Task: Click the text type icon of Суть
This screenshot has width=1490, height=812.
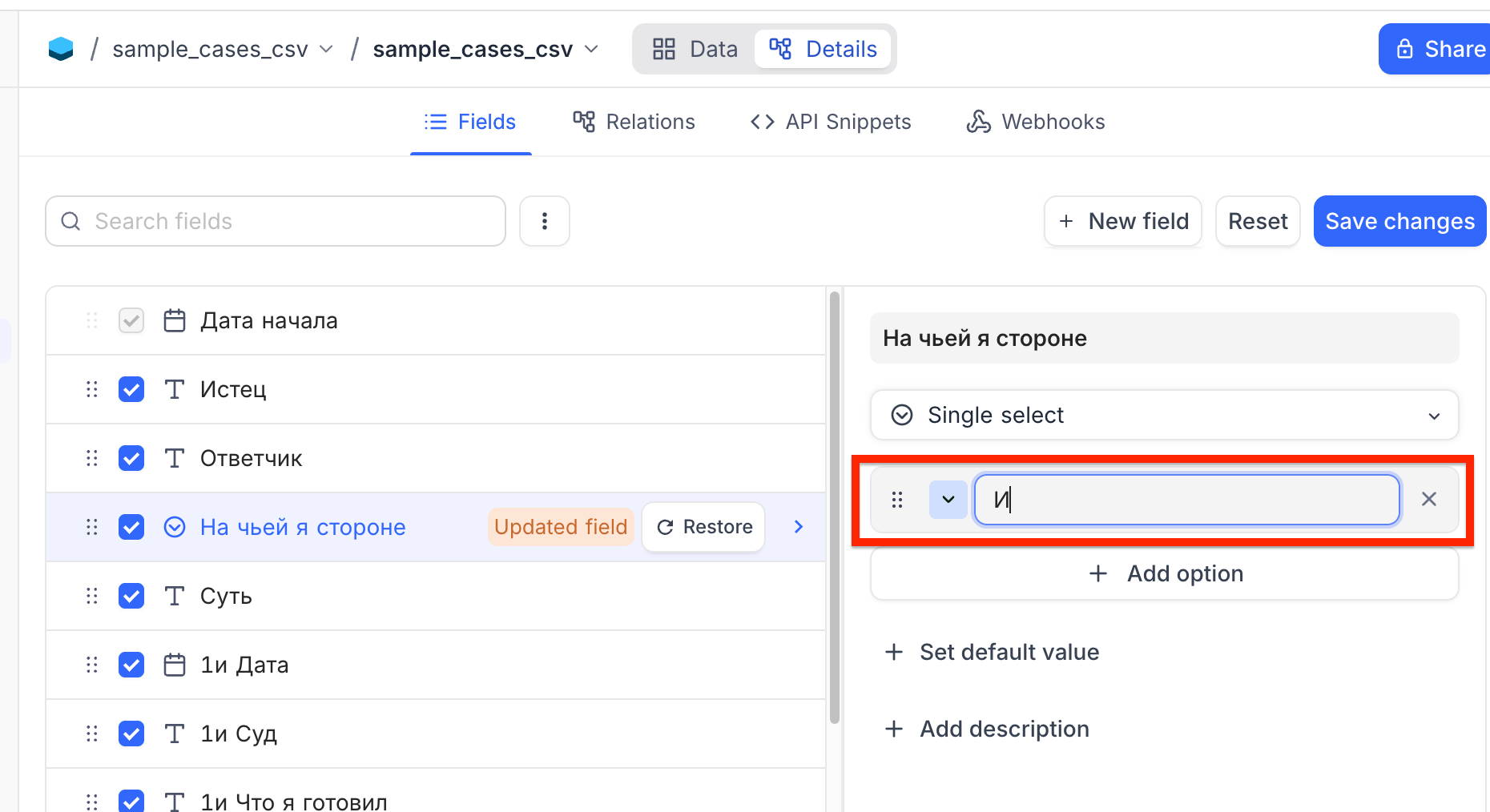Action: 175,596
